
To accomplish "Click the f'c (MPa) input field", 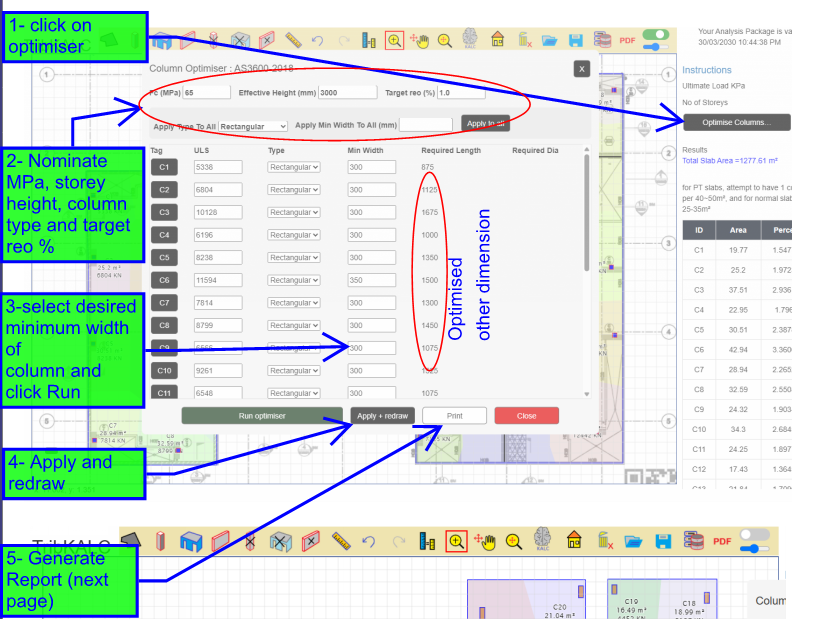I will [x=206, y=93].
